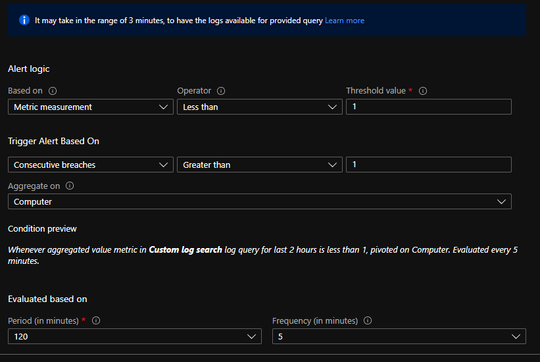Click info icon beside Operator label
Screen dimensions: 540x362
221,91
